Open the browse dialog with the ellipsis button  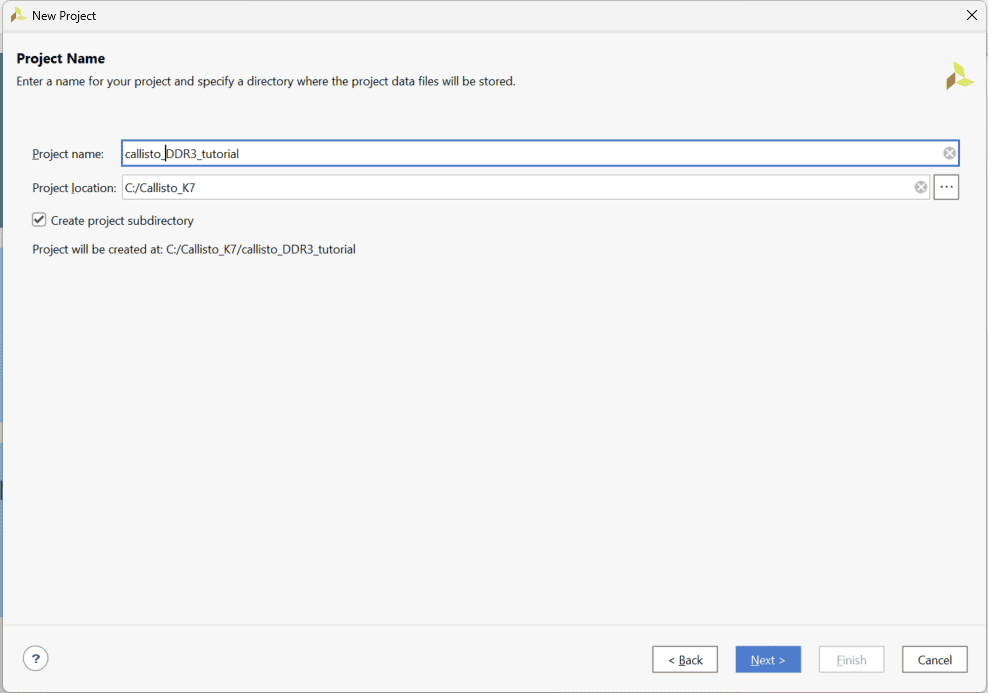pyautogui.click(x=946, y=187)
